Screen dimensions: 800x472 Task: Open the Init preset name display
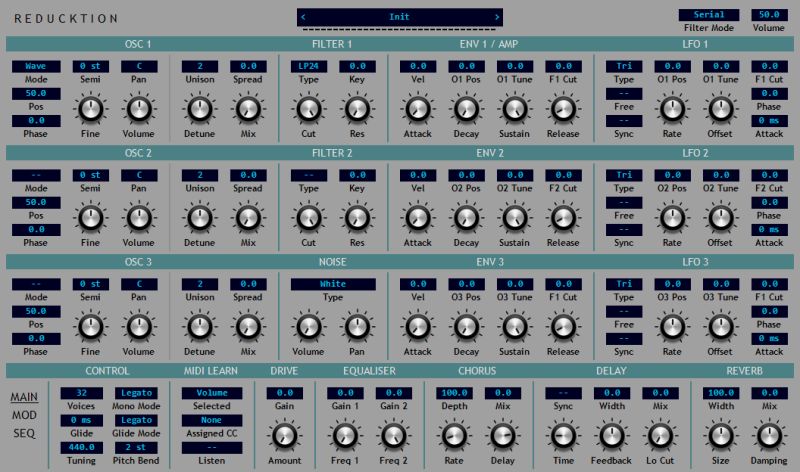(x=399, y=17)
